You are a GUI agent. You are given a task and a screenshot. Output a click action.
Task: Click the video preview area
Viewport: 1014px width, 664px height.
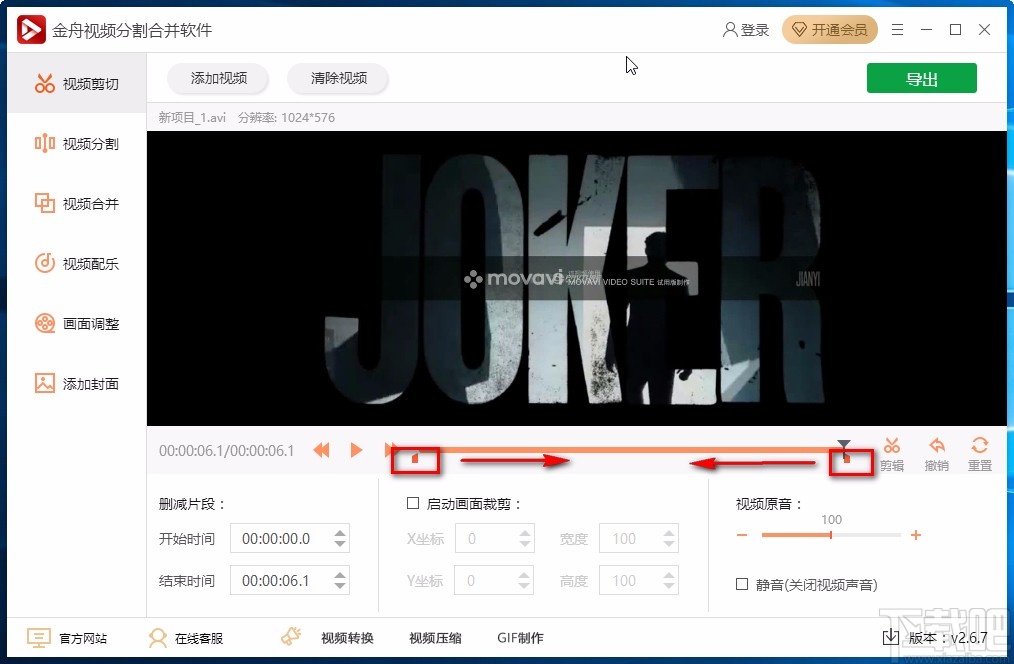tap(577, 279)
